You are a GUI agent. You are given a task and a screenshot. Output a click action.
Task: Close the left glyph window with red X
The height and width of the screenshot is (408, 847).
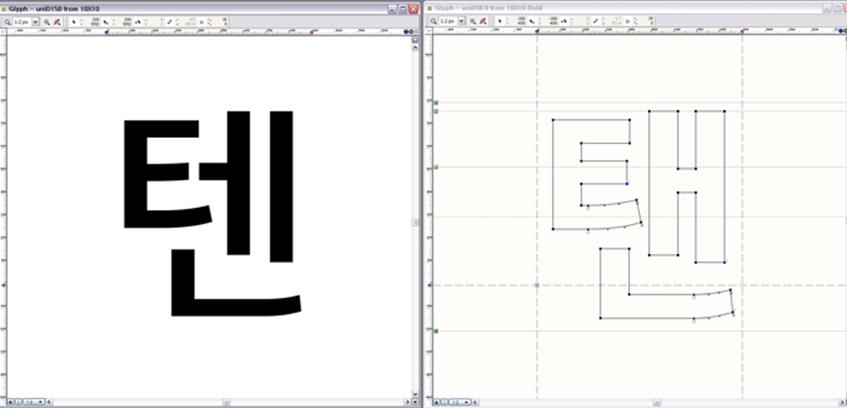click(x=412, y=7)
